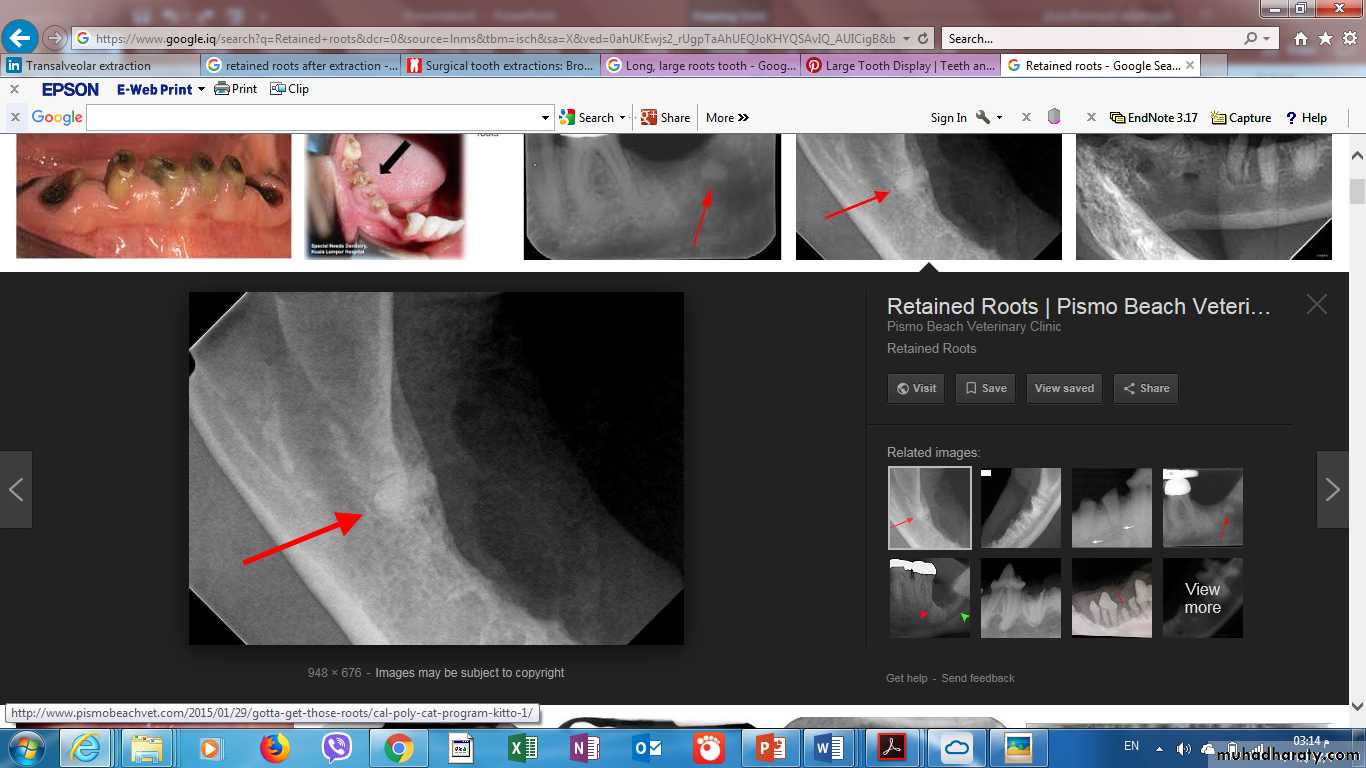Go to the next image with the right arrow
Image resolution: width=1366 pixels, height=768 pixels.
point(1332,489)
